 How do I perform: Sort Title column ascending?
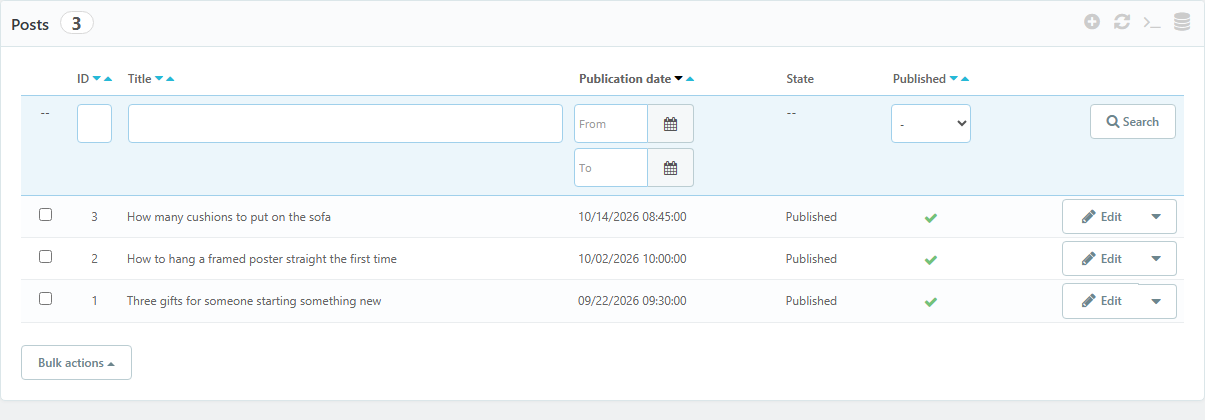[170, 79]
